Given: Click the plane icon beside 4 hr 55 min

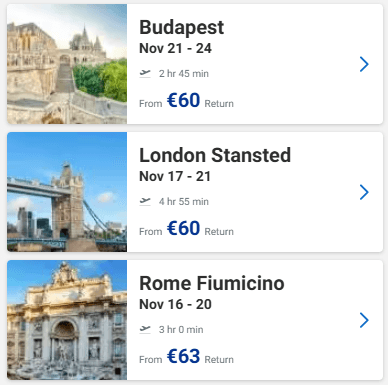Looking at the screenshot, I should 145,201.
